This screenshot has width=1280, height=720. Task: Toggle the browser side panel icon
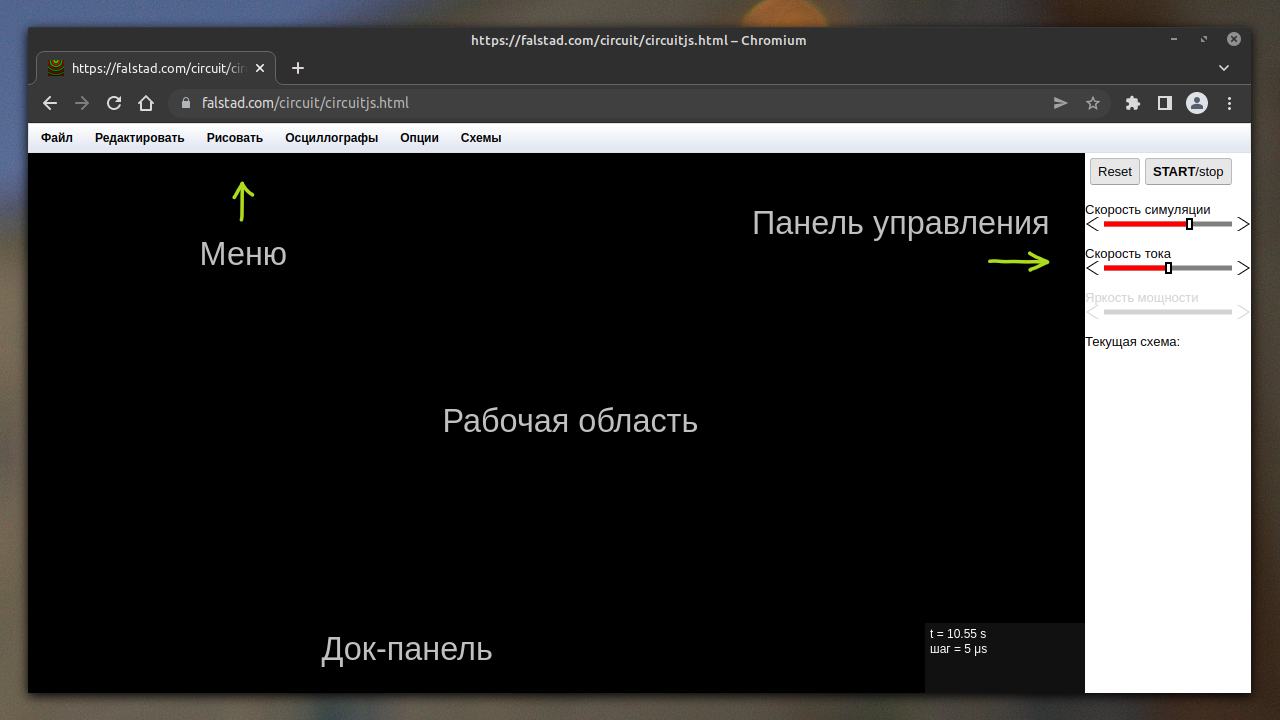[1165, 103]
